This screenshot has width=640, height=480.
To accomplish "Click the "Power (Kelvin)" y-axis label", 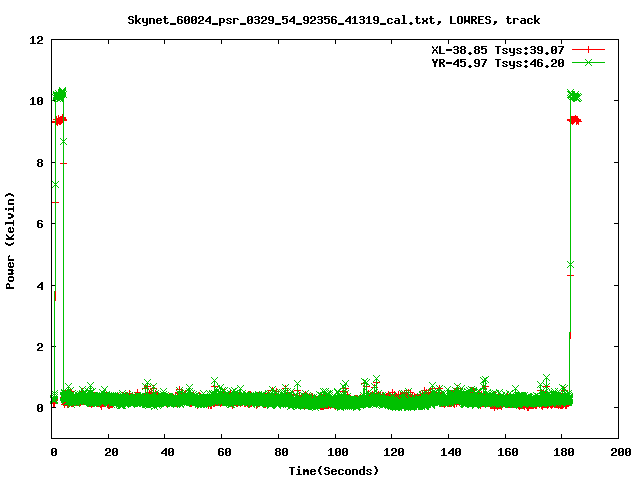I will [x=10, y=241].
